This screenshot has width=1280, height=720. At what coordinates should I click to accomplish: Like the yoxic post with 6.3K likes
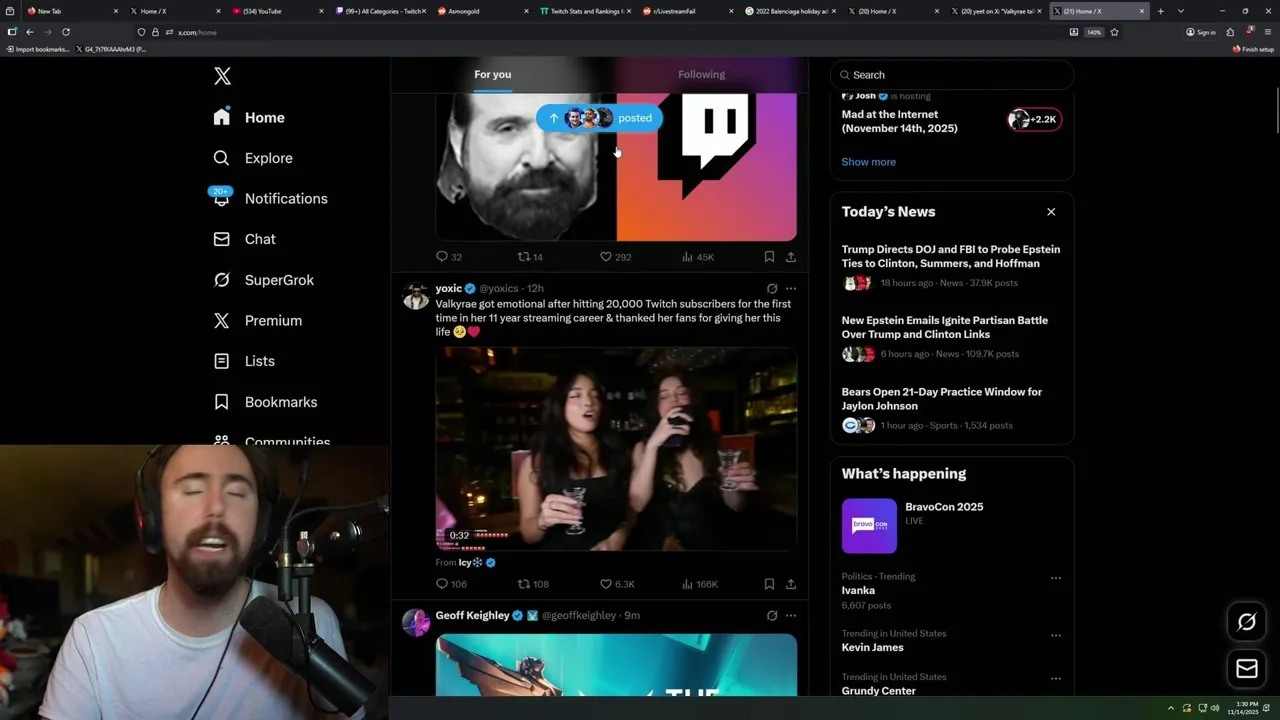(616, 584)
